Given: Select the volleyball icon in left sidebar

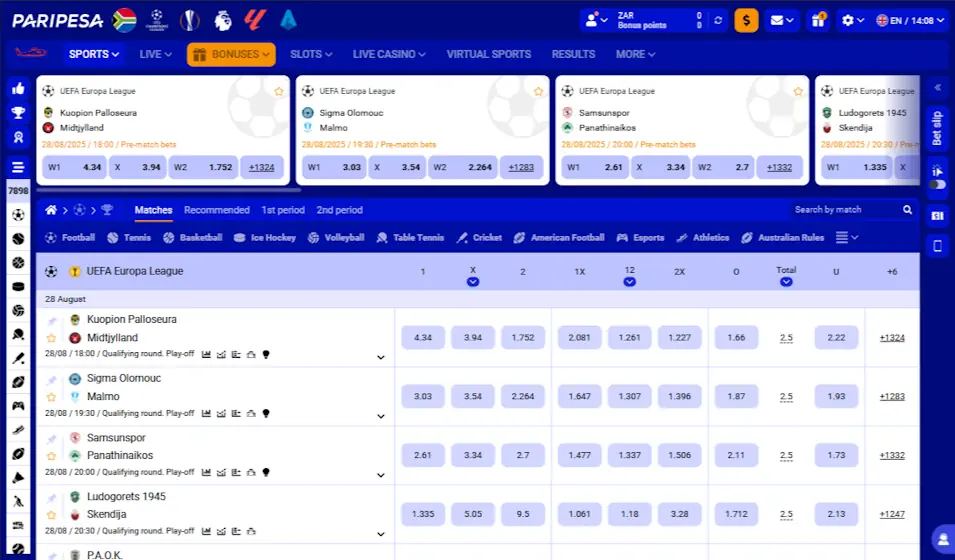Looking at the screenshot, I should pos(18,311).
